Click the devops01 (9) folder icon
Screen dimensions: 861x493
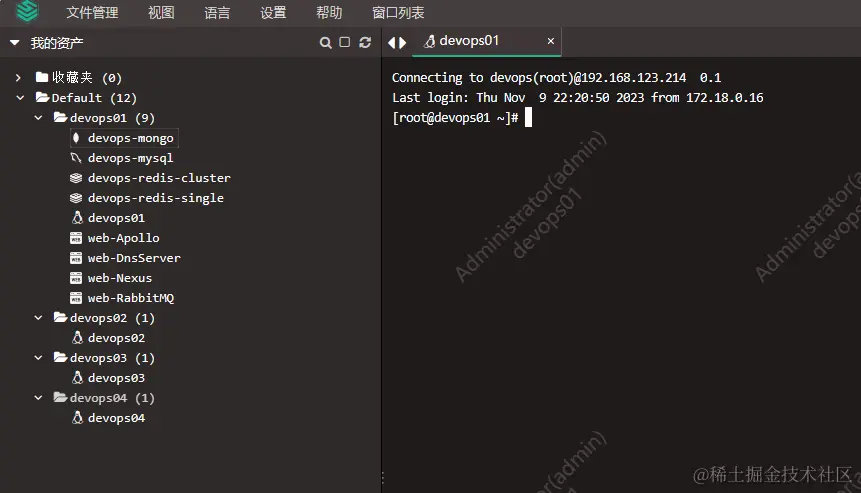[x=60, y=117]
